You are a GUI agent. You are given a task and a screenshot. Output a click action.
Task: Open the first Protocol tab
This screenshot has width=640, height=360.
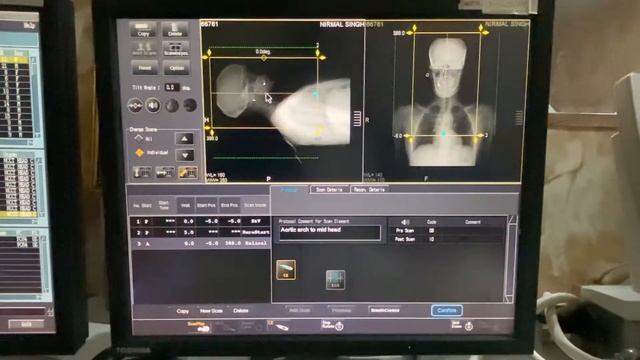289,189
